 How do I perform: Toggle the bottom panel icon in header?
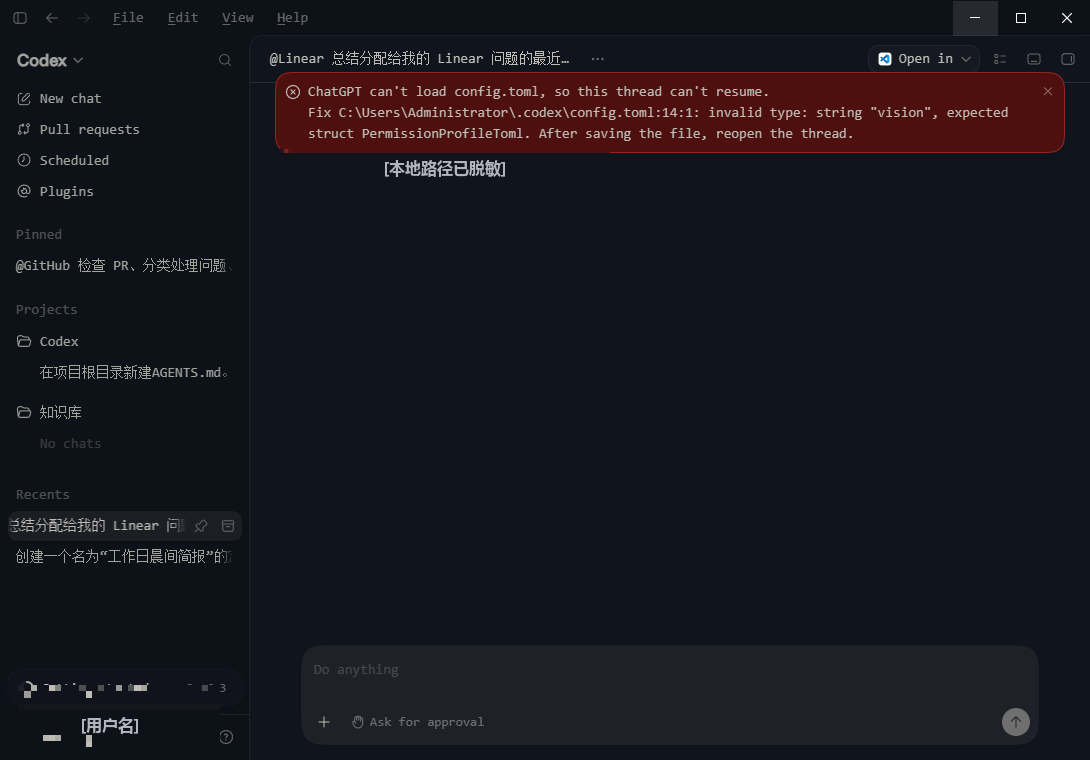pyautogui.click(x=1034, y=59)
